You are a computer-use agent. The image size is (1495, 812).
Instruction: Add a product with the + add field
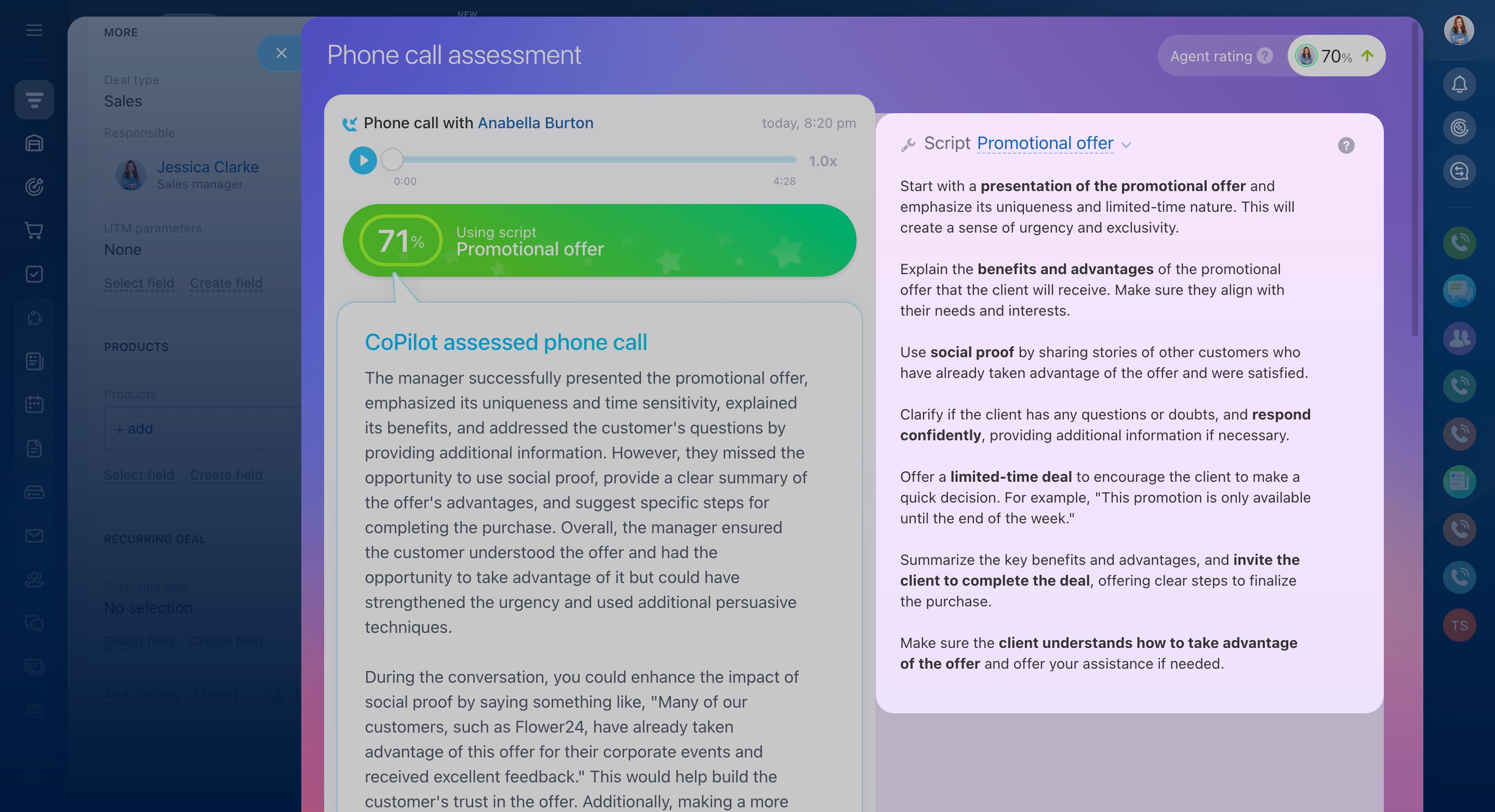click(134, 429)
